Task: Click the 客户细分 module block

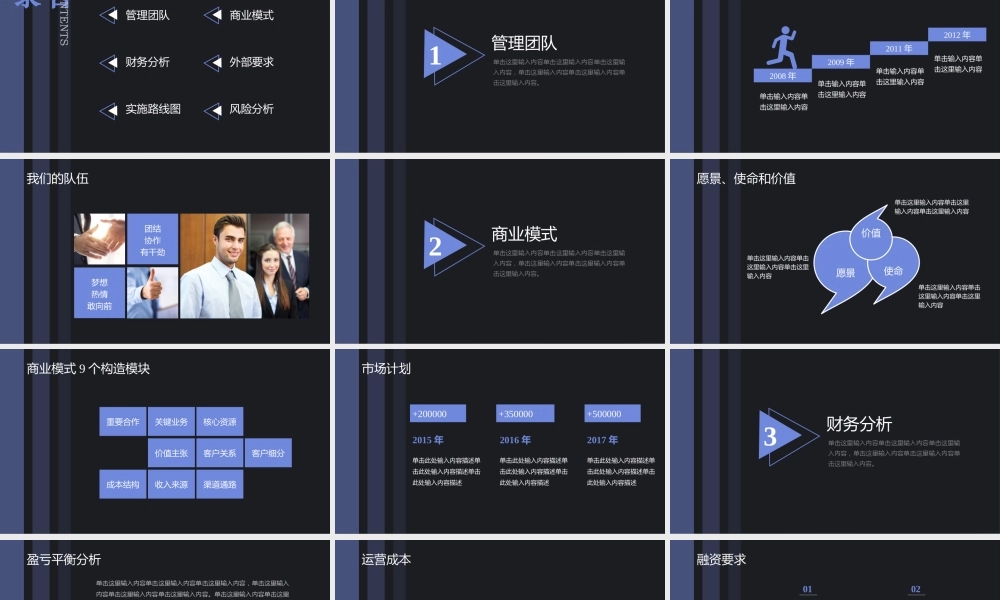Action: coord(268,453)
